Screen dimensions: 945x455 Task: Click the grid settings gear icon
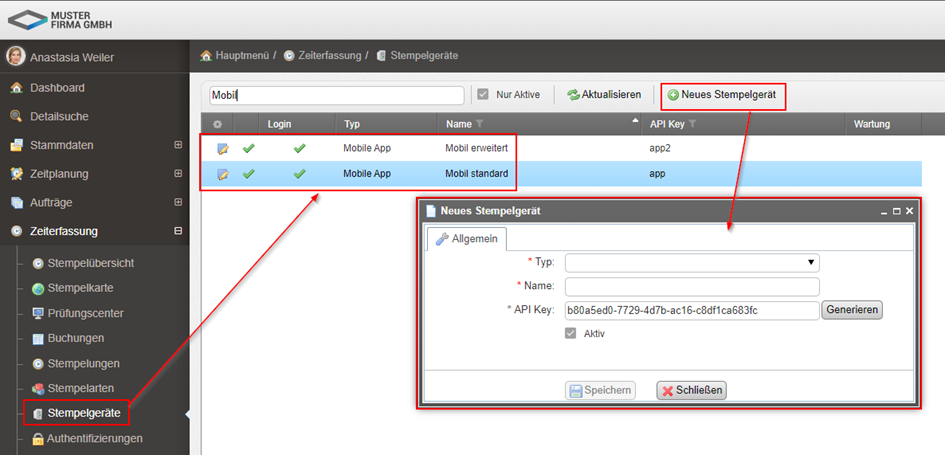coord(217,124)
